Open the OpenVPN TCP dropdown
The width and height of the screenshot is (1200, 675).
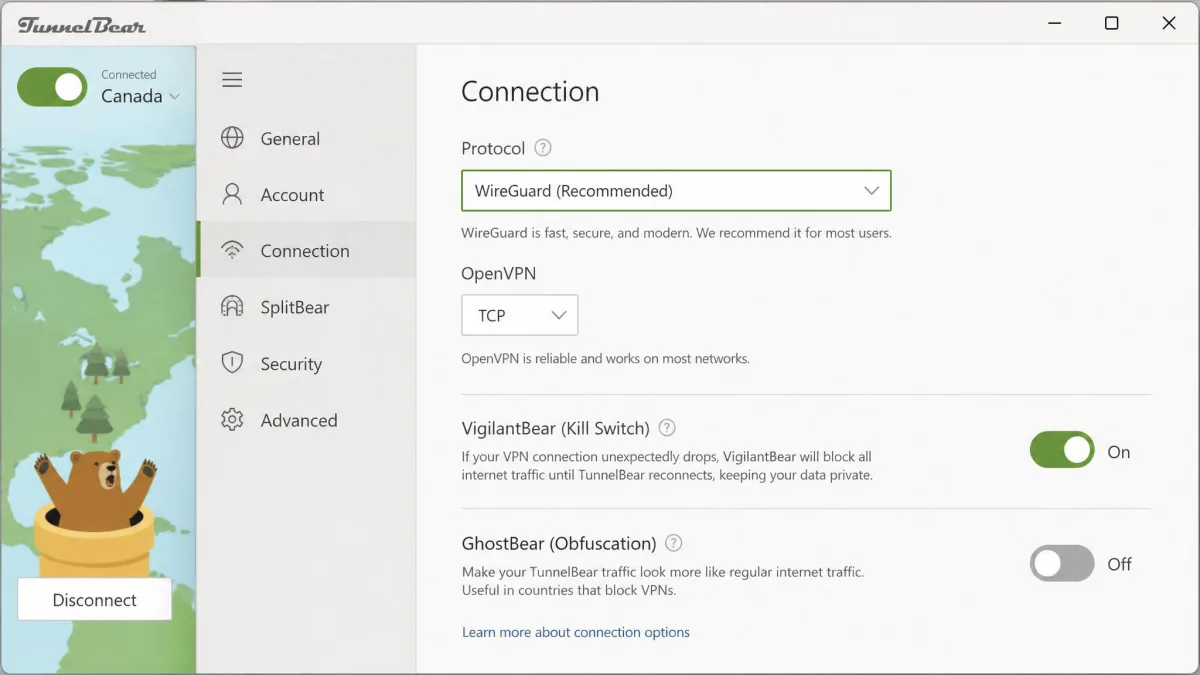coord(520,315)
